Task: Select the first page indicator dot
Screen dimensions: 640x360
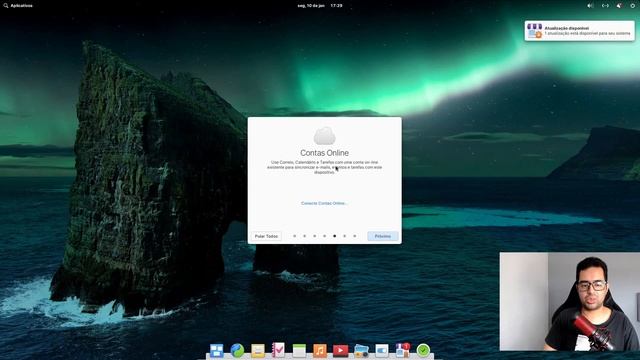Action: click(295, 236)
